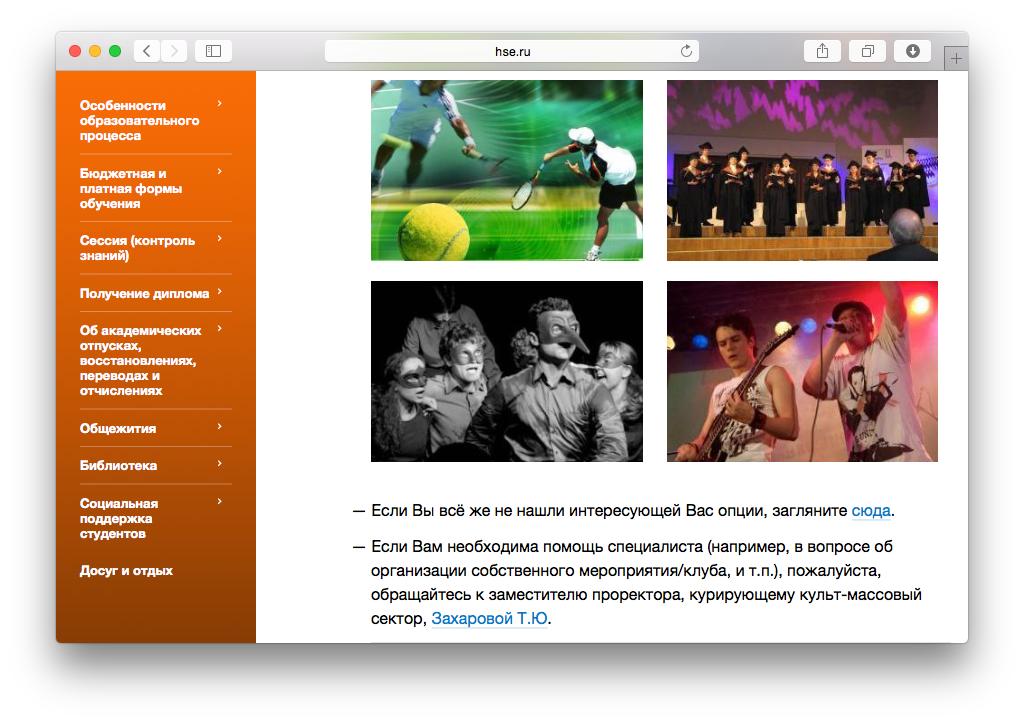Toggle the Safari sidebar panel
Viewport: 1024px width, 723px height.
pos(213,51)
